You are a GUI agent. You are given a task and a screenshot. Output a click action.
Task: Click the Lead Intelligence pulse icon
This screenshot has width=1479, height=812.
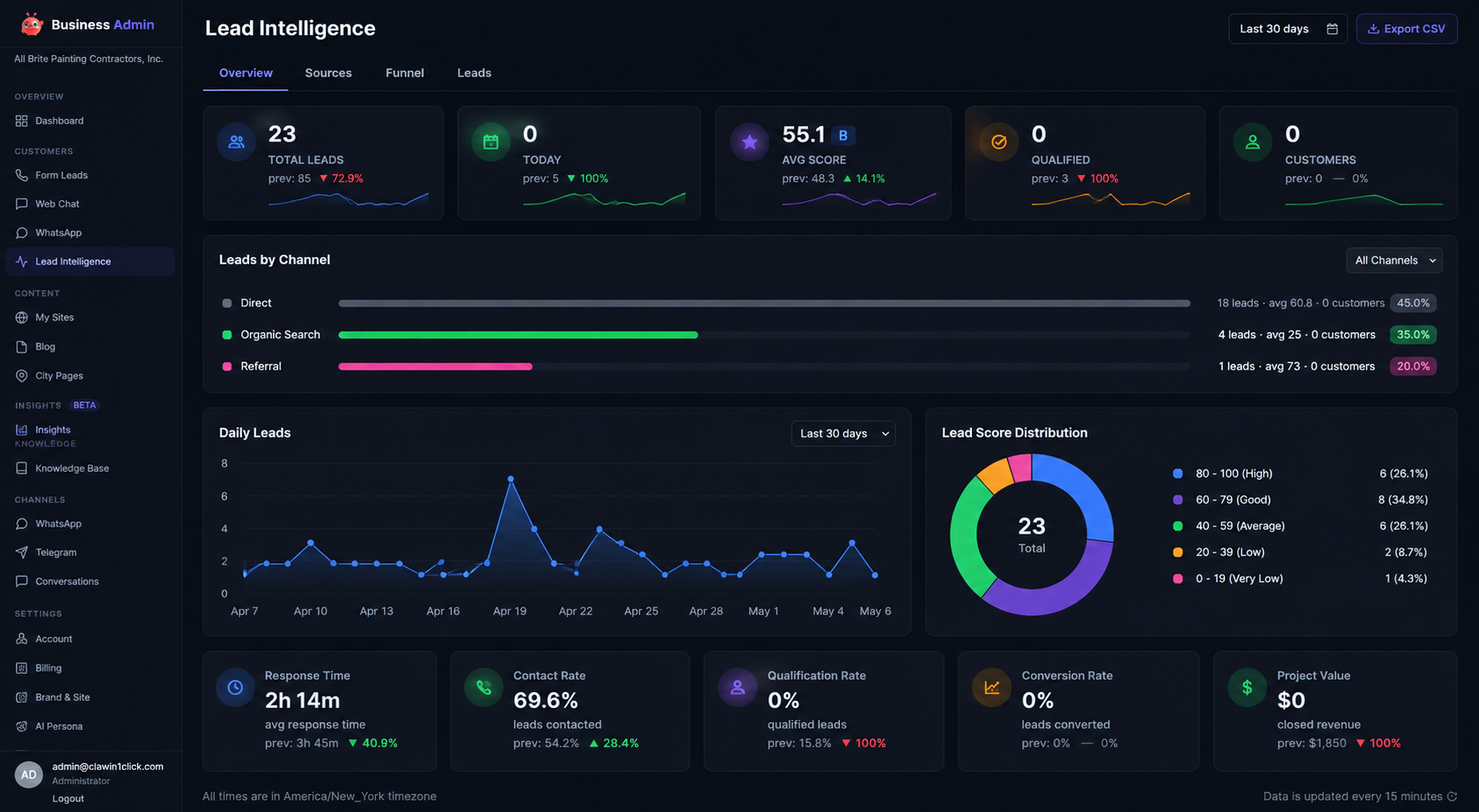click(22, 261)
